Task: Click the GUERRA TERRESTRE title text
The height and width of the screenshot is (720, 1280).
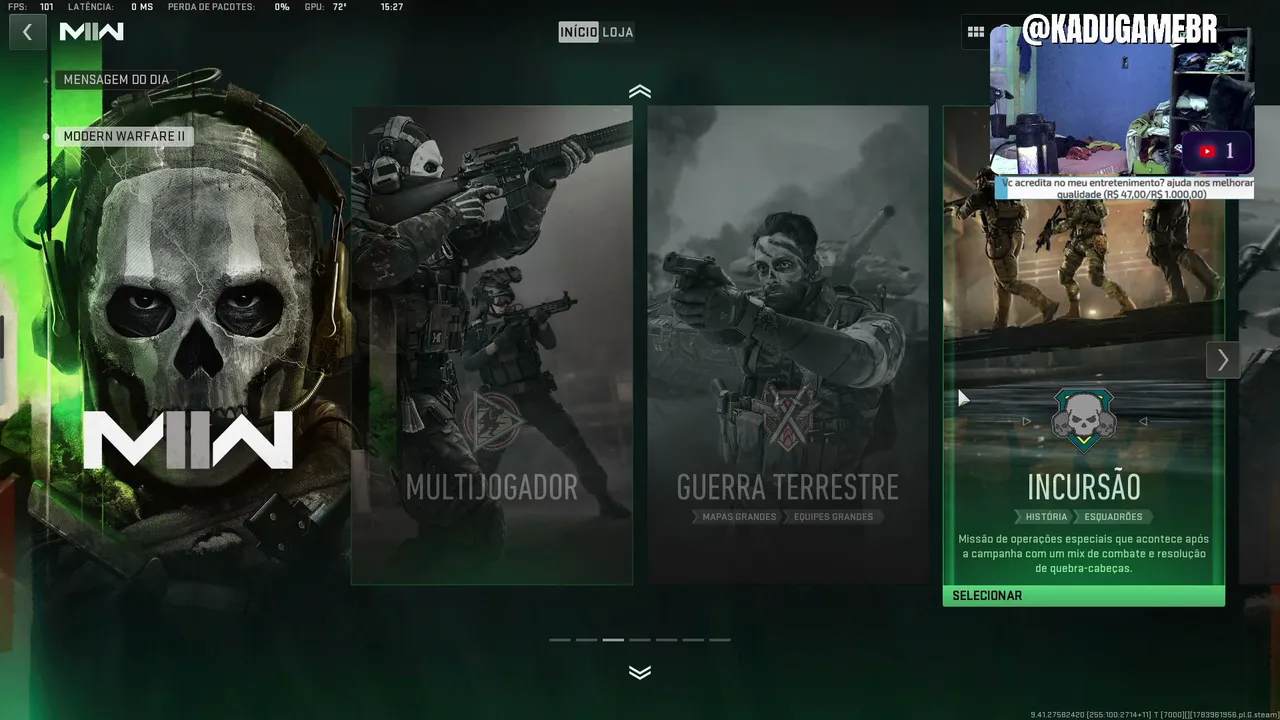Action: pyautogui.click(x=788, y=487)
